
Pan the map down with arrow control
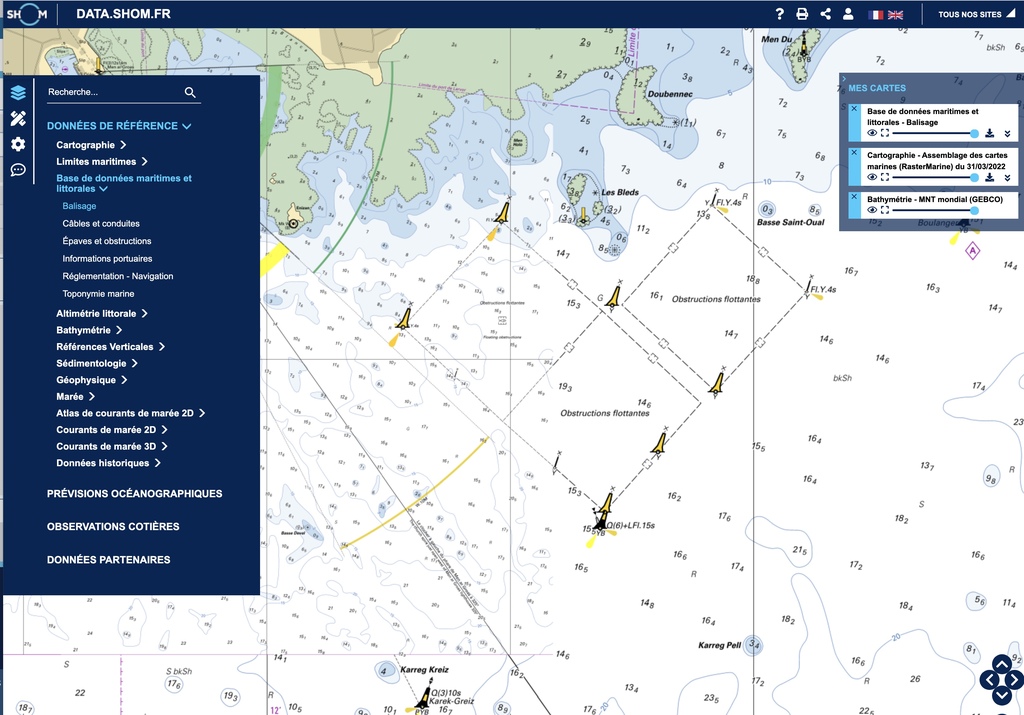[1002, 695]
